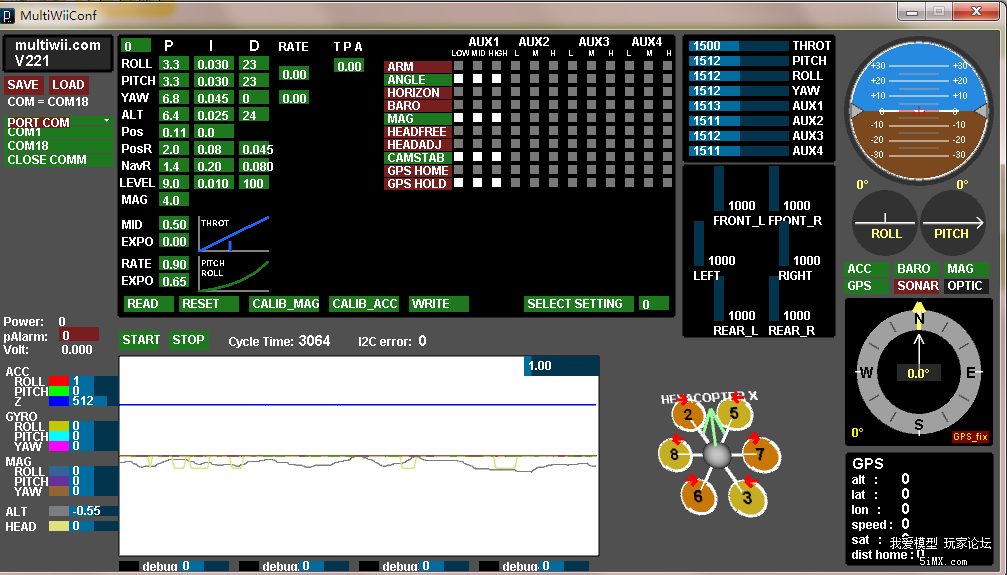Toggle HEAD yellow graph swatch
The width and height of the screenshot is (1007, 575).
click(58, 526)
